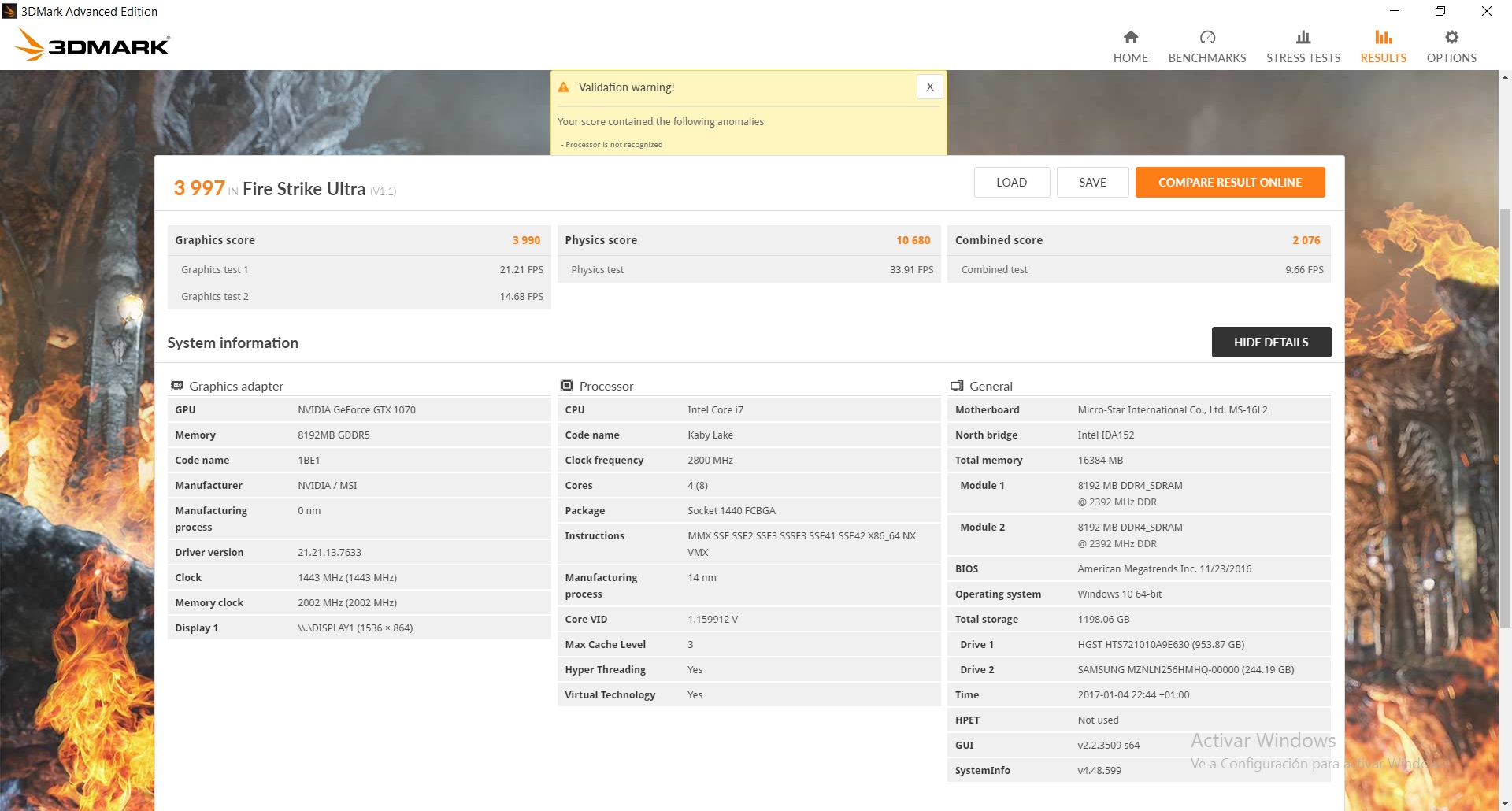Screen dimensions: 1512x811
Task: Click Graphics test 1 row
Action: [358, 269]
